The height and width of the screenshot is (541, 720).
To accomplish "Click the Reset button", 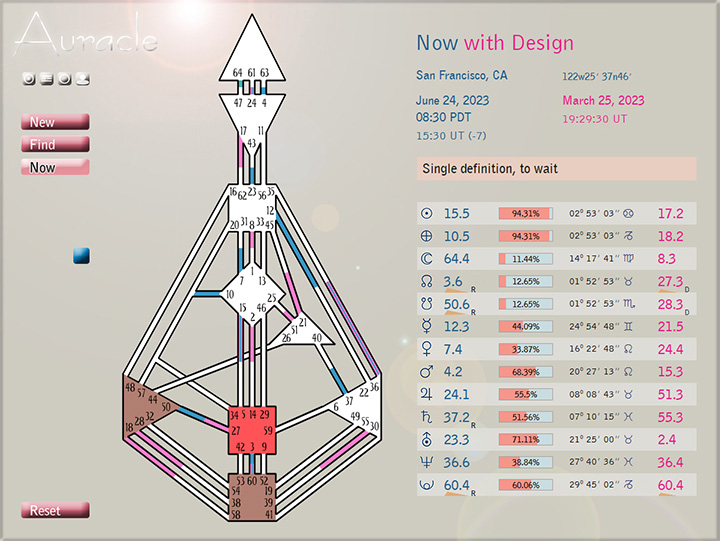I will tap(55, 510).
